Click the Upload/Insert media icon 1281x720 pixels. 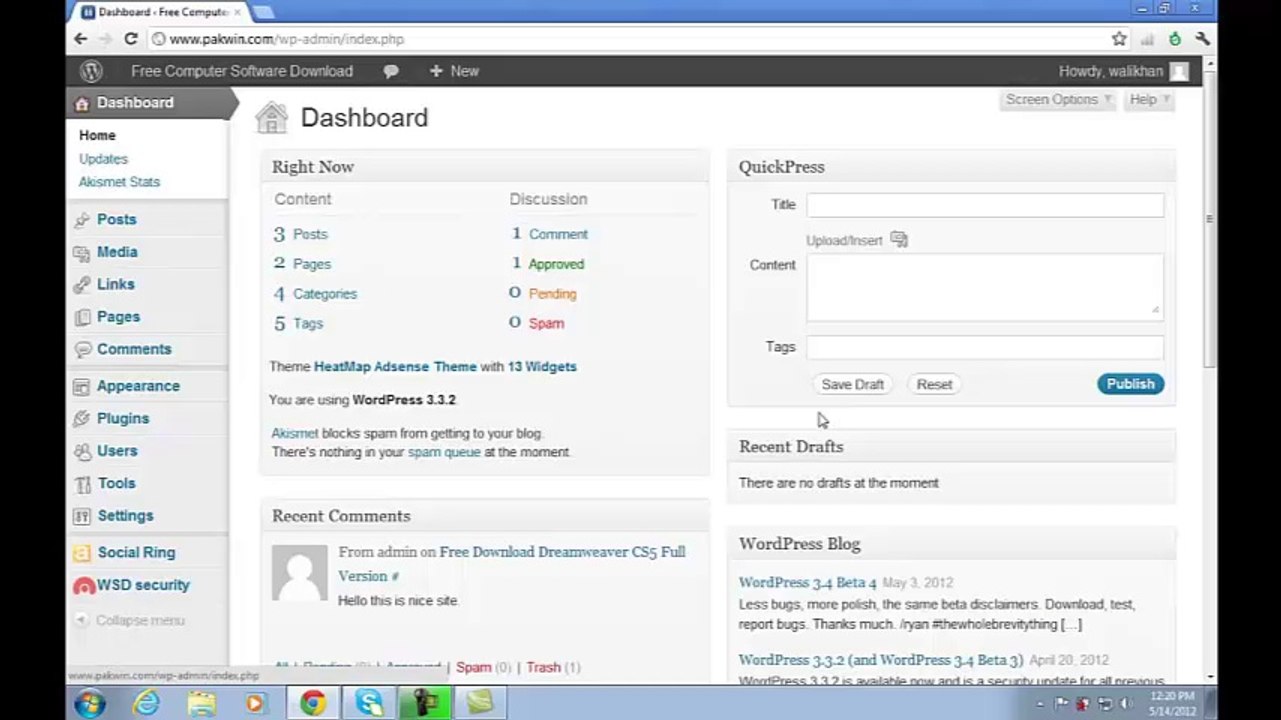[899, 240]
